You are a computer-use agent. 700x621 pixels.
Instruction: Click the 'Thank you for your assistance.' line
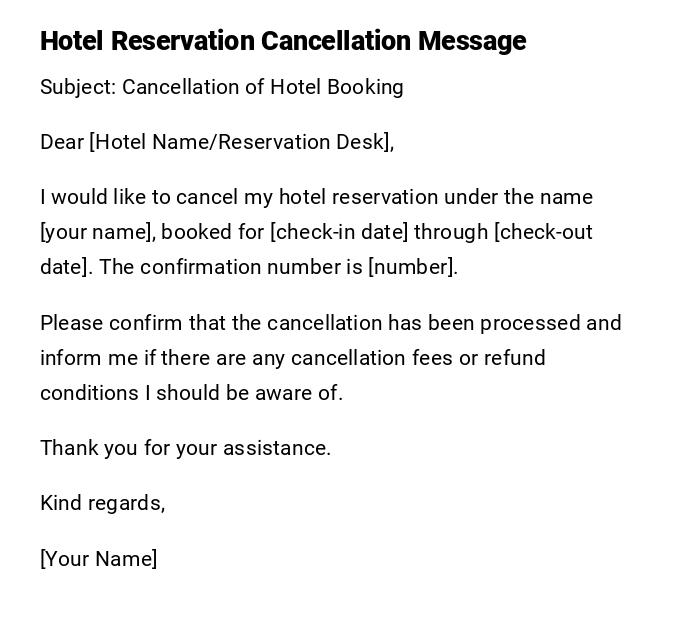[x=185, y=448]
